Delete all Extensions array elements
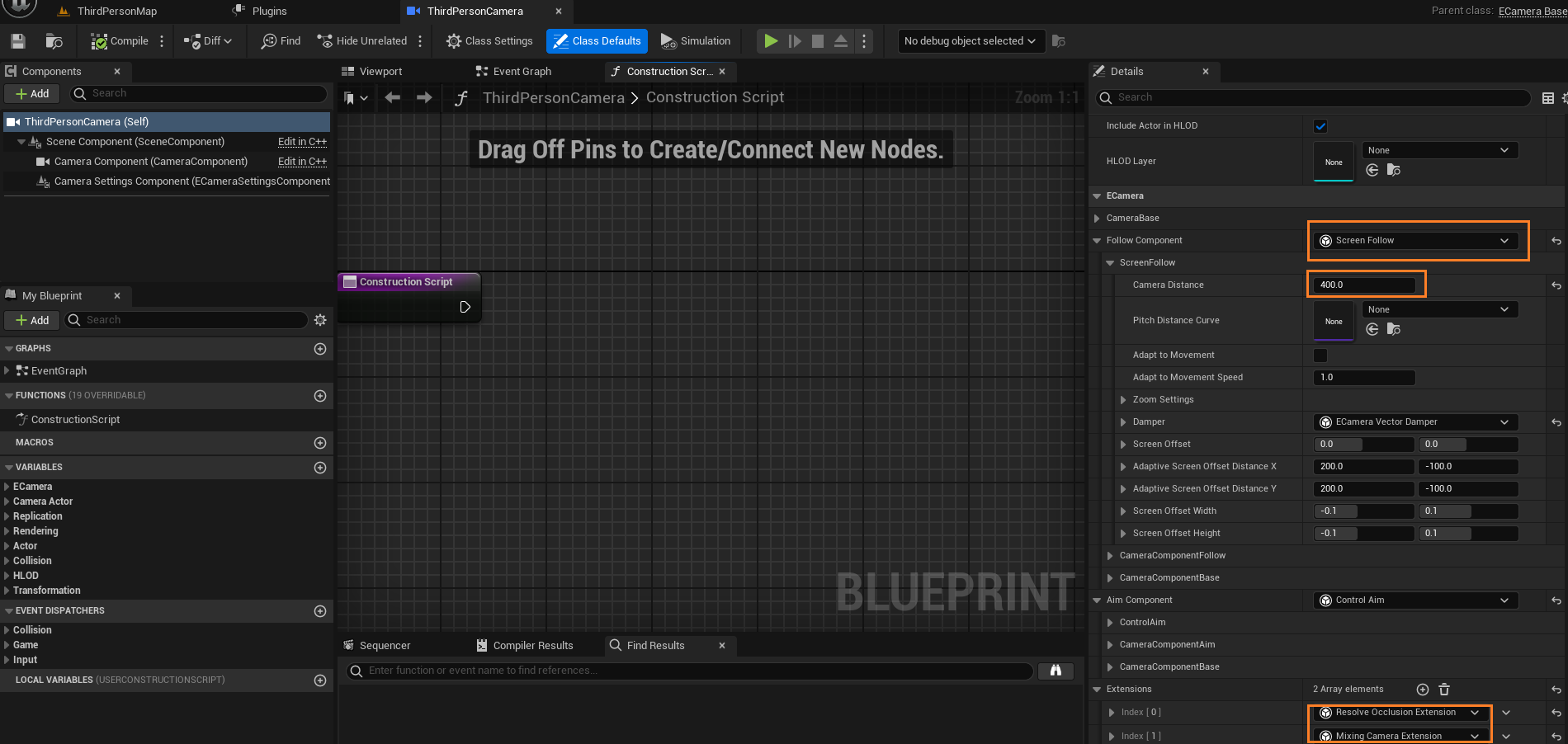Viewport: 1568px width, 744px height. tap(1444, 690)
